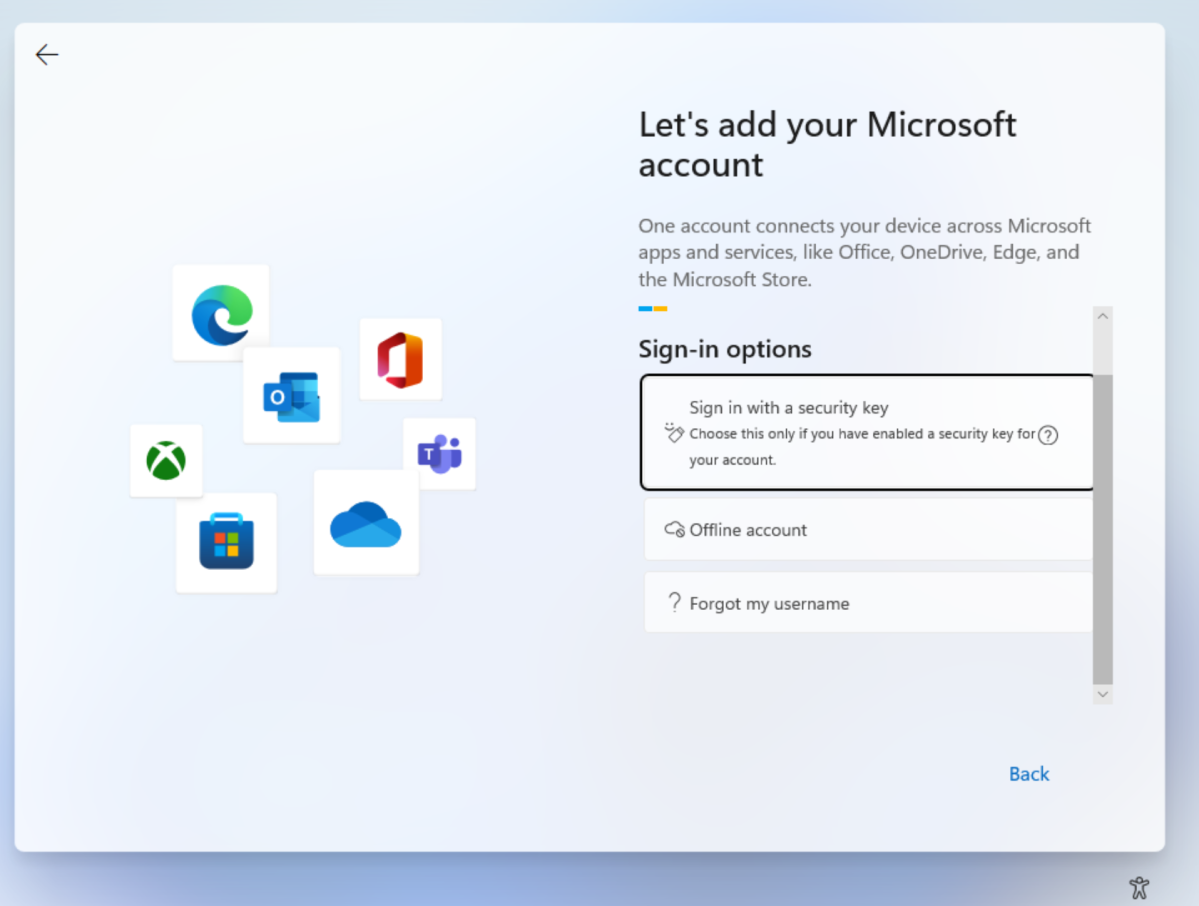This screenshot has height=906, width=1199.
Task: Click the OneDrive cloud logo tile
Action: pos(366,522)
